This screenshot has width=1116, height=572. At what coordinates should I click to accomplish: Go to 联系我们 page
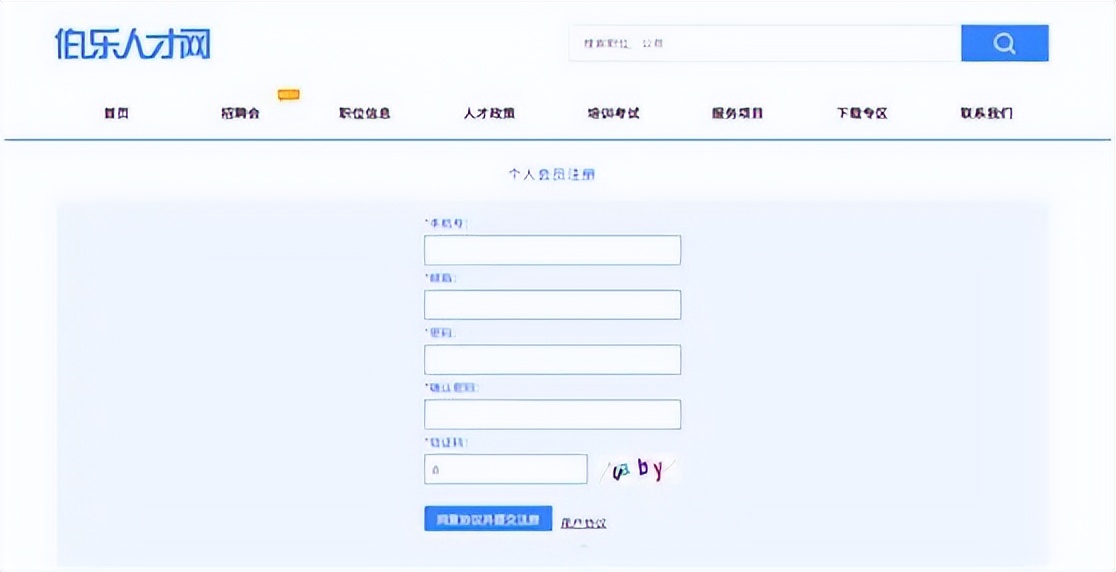coord(986,113)
